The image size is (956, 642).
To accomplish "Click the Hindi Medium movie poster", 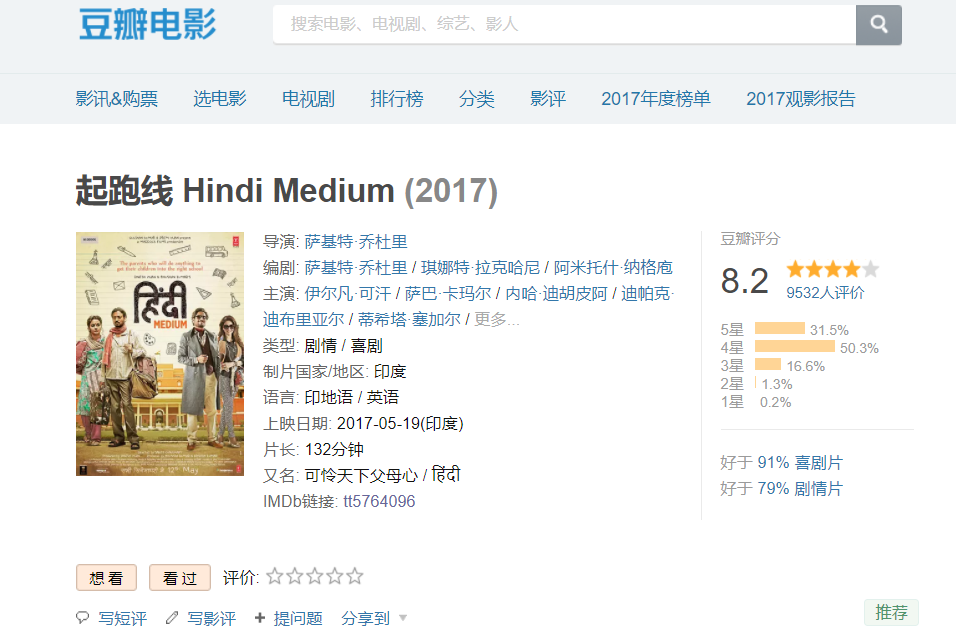I will click(x=160, y=354).
